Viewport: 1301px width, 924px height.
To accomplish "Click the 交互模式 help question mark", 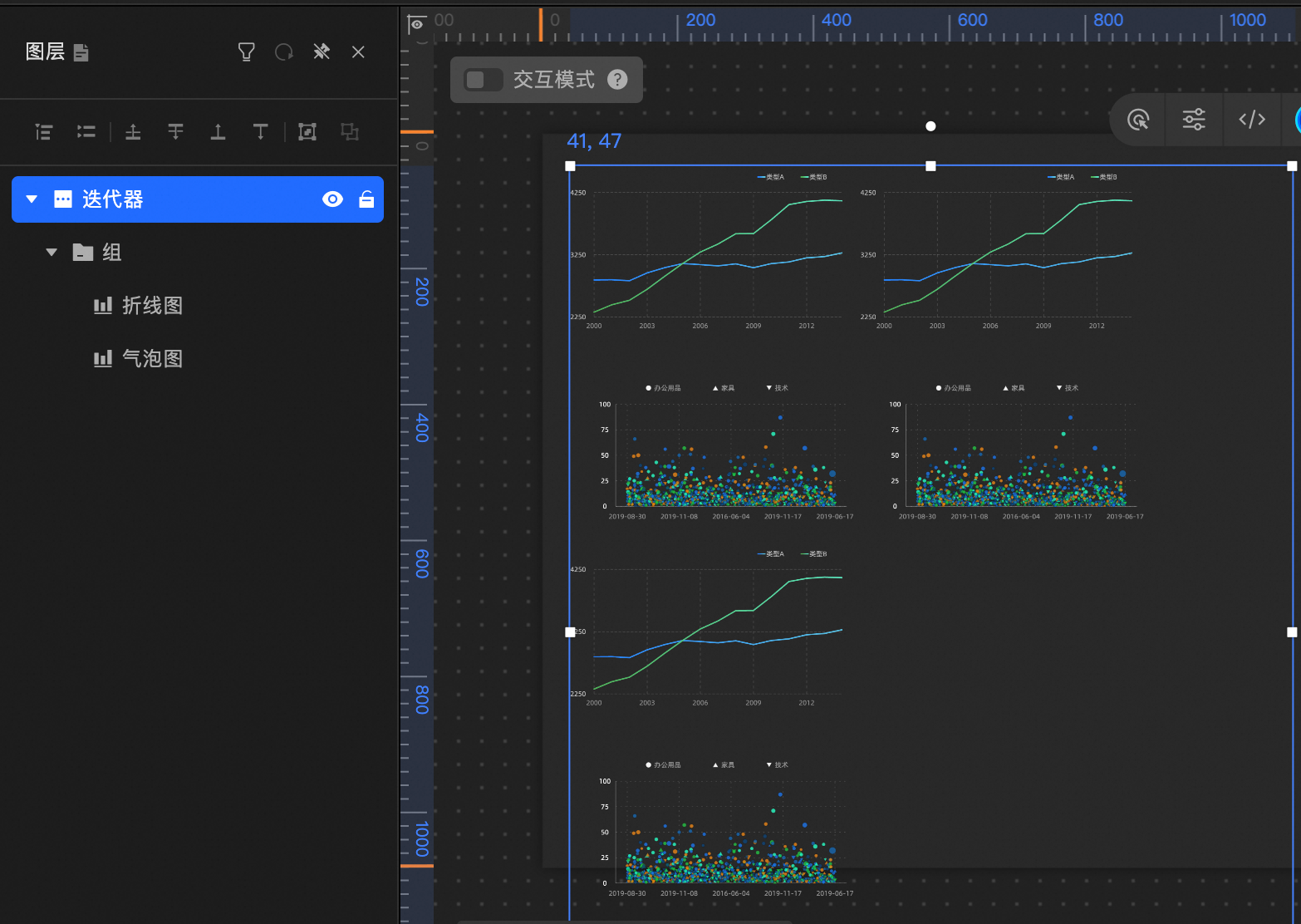I will [x=617, y=80].
